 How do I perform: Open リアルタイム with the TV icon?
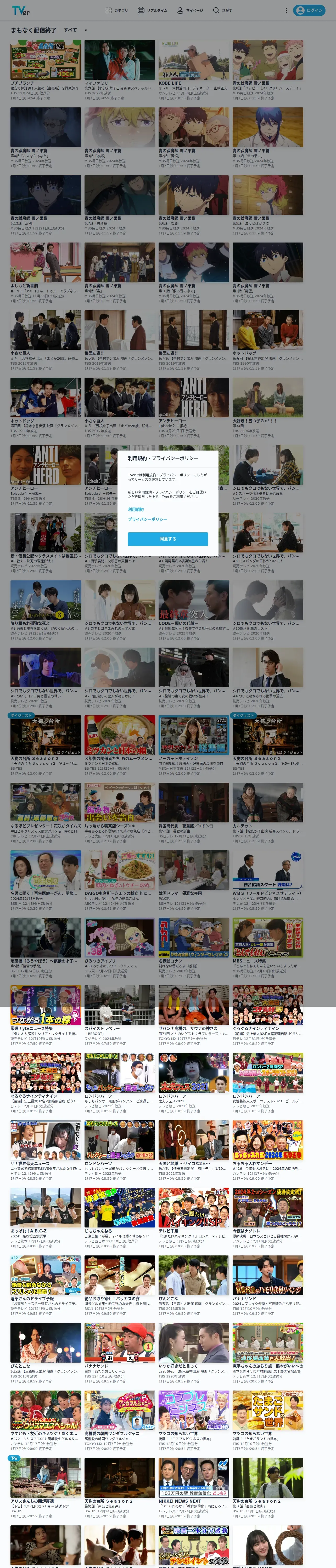coord(153,10)
